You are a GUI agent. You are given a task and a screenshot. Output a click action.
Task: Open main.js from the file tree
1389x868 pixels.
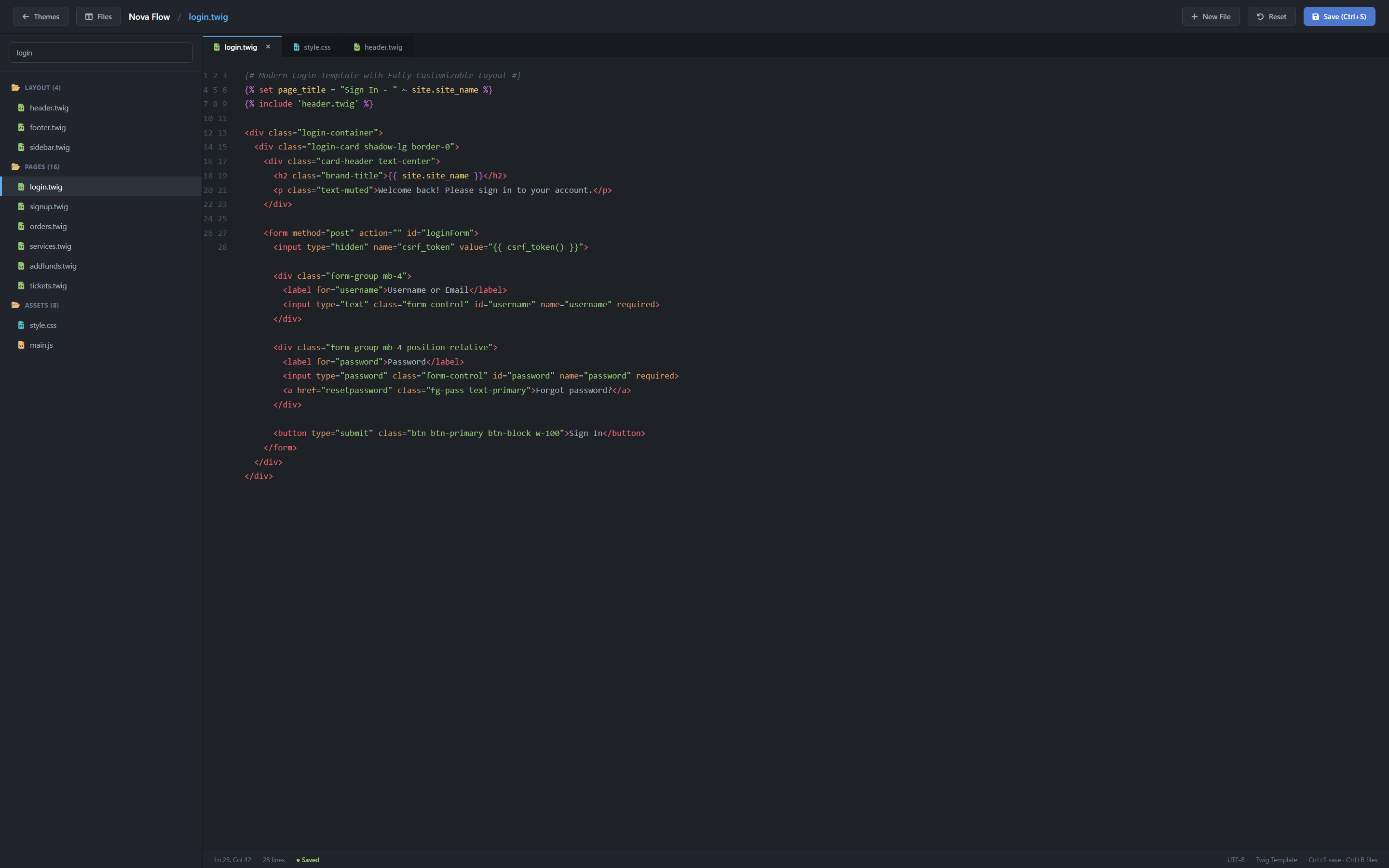coord(100,345)
